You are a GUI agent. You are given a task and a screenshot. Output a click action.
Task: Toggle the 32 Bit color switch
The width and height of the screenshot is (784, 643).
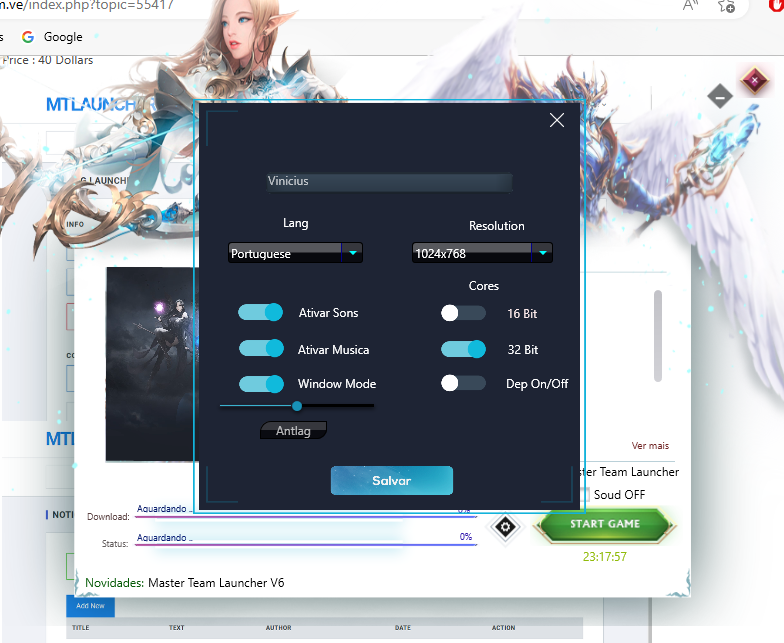(x=463, y=349)
